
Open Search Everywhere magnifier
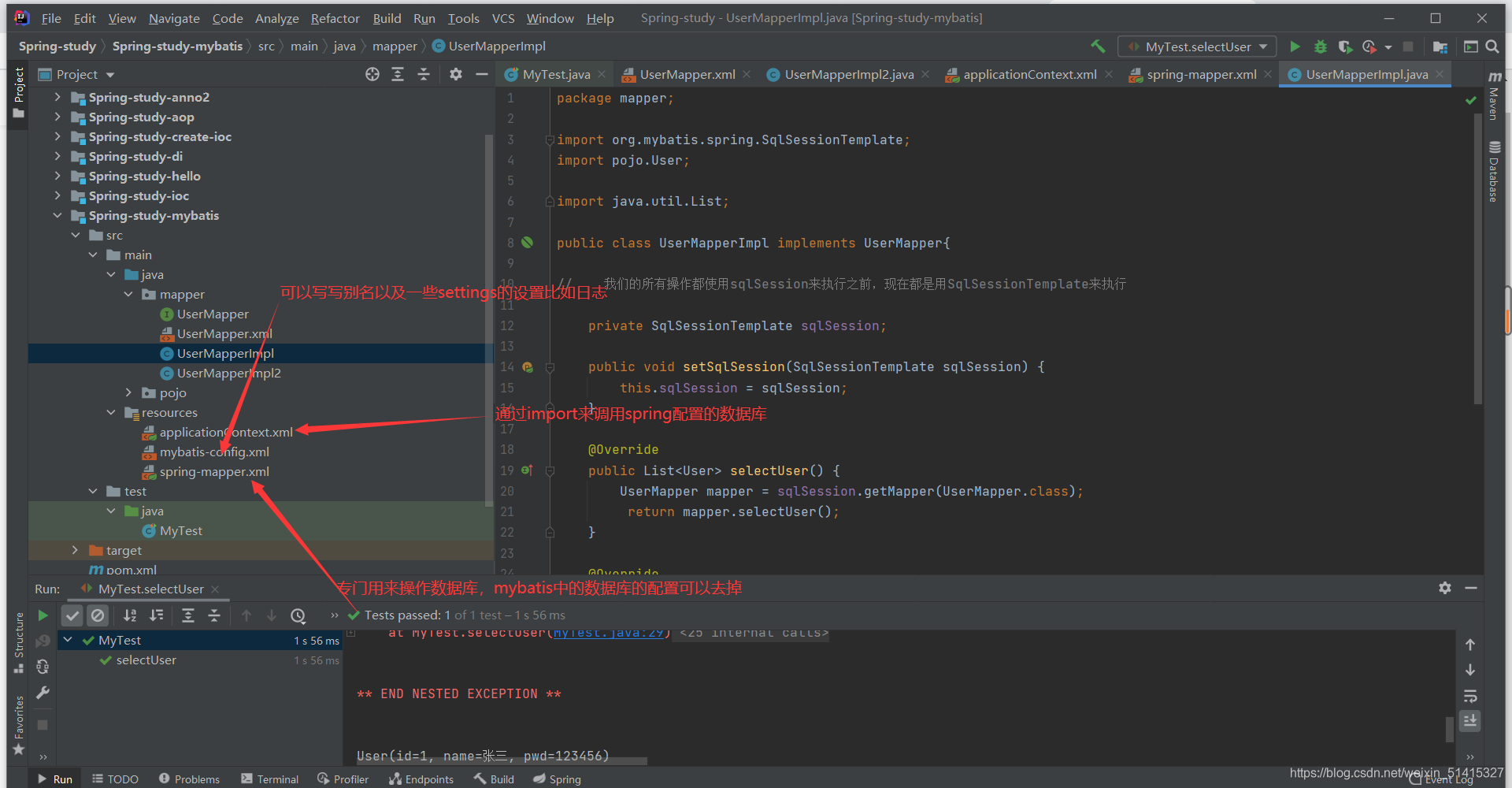(x=1492, y=46)
